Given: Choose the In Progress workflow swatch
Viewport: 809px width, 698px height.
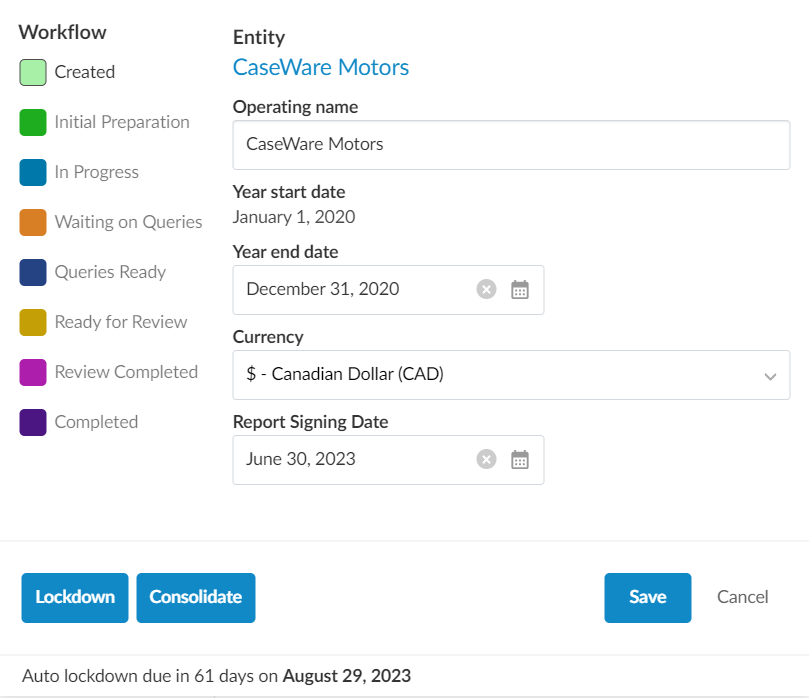Looking at the screenshot, I should 33,172.
